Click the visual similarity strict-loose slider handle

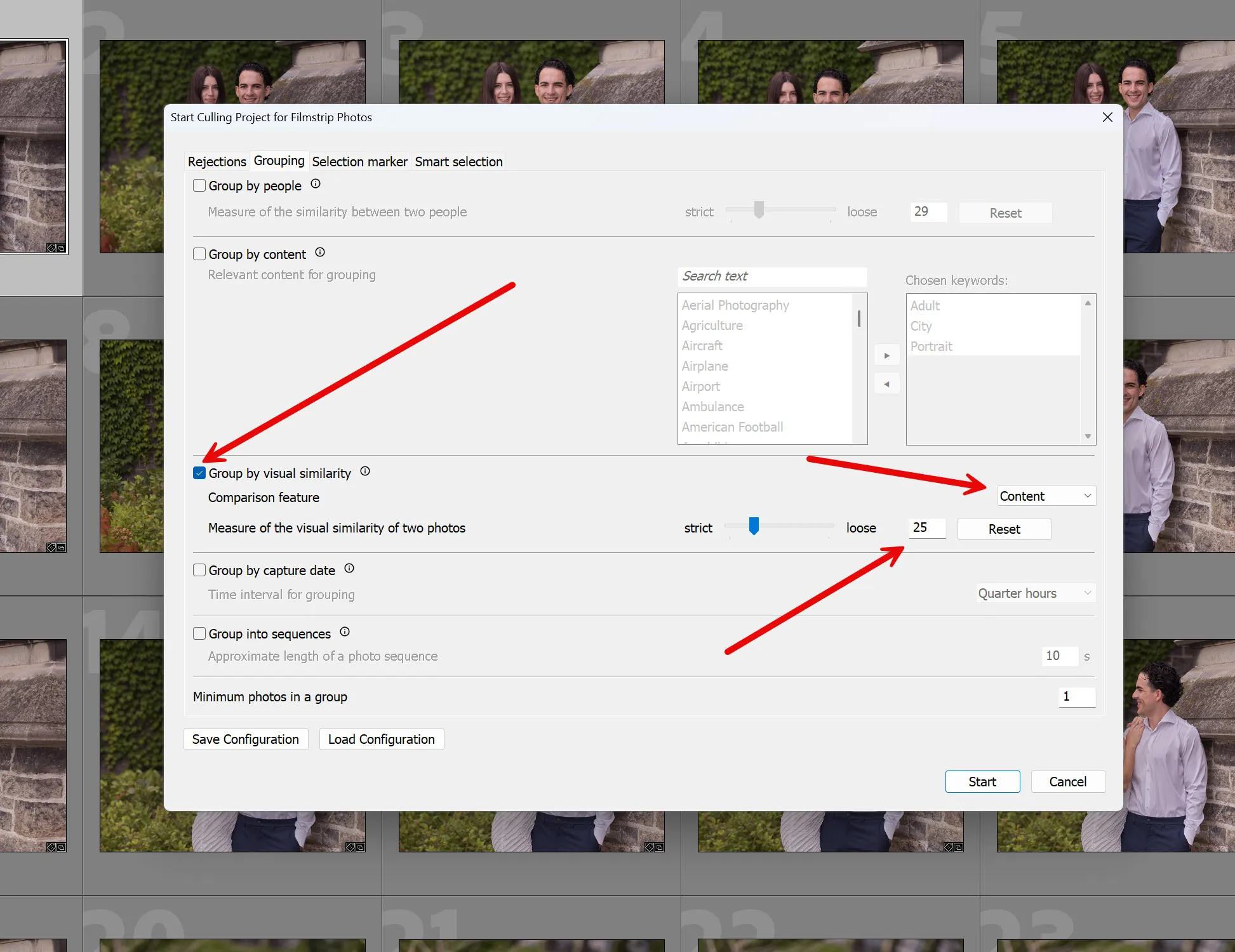(754, 527)
